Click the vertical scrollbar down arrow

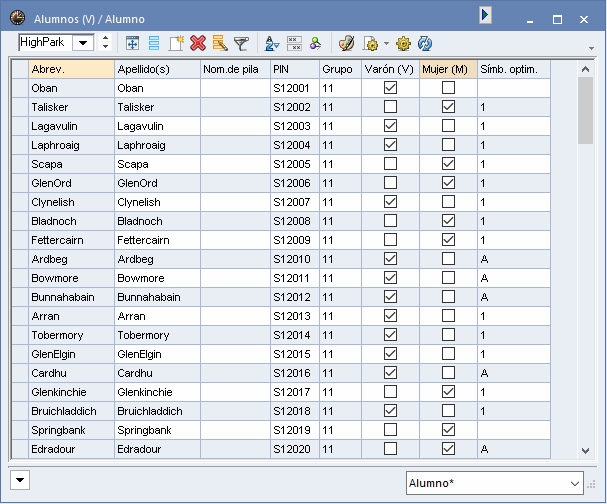pos(586,451)
